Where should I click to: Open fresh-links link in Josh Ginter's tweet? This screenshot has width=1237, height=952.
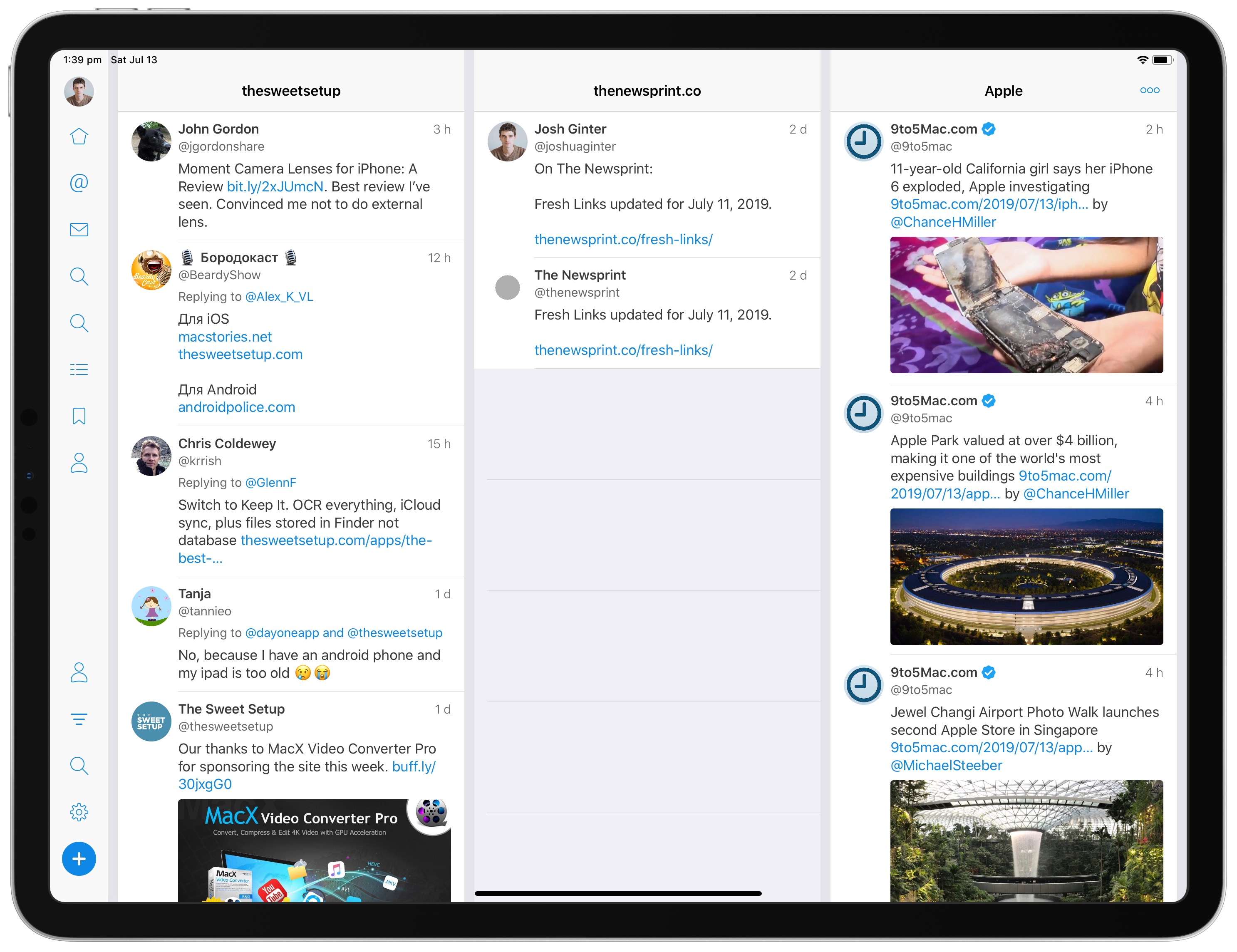pos(624,240)
